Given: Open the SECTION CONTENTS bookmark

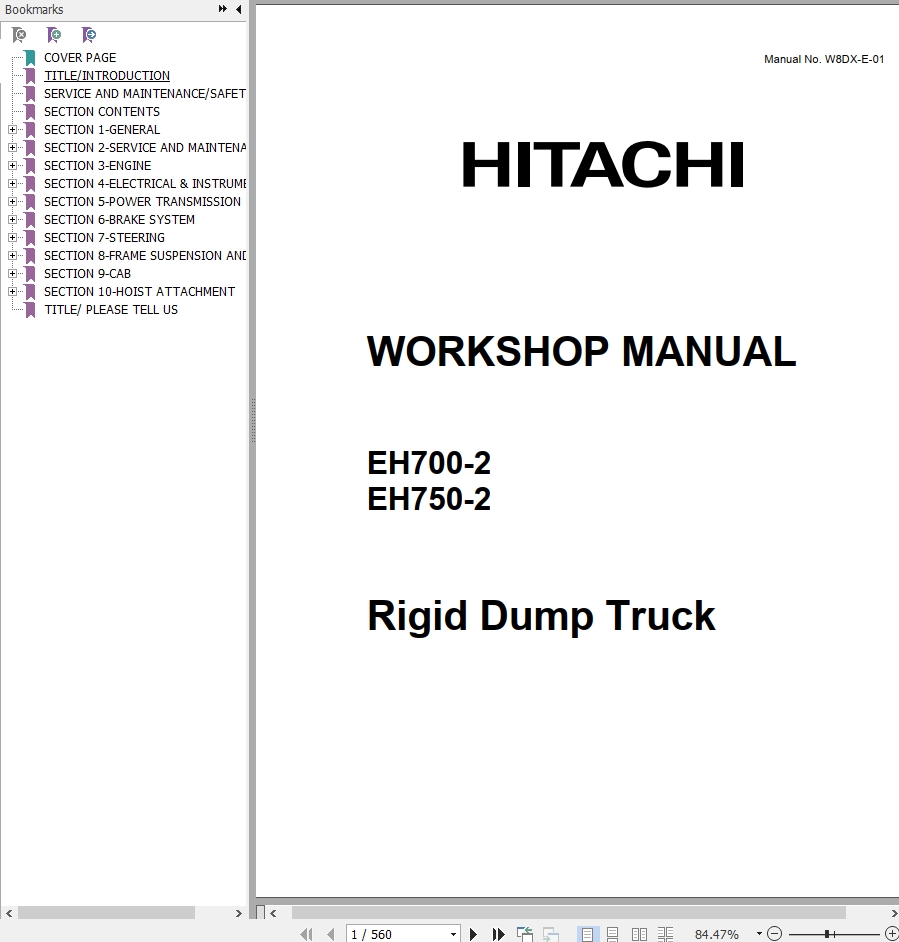Looking at the screenshot, I should pos(102,112).
